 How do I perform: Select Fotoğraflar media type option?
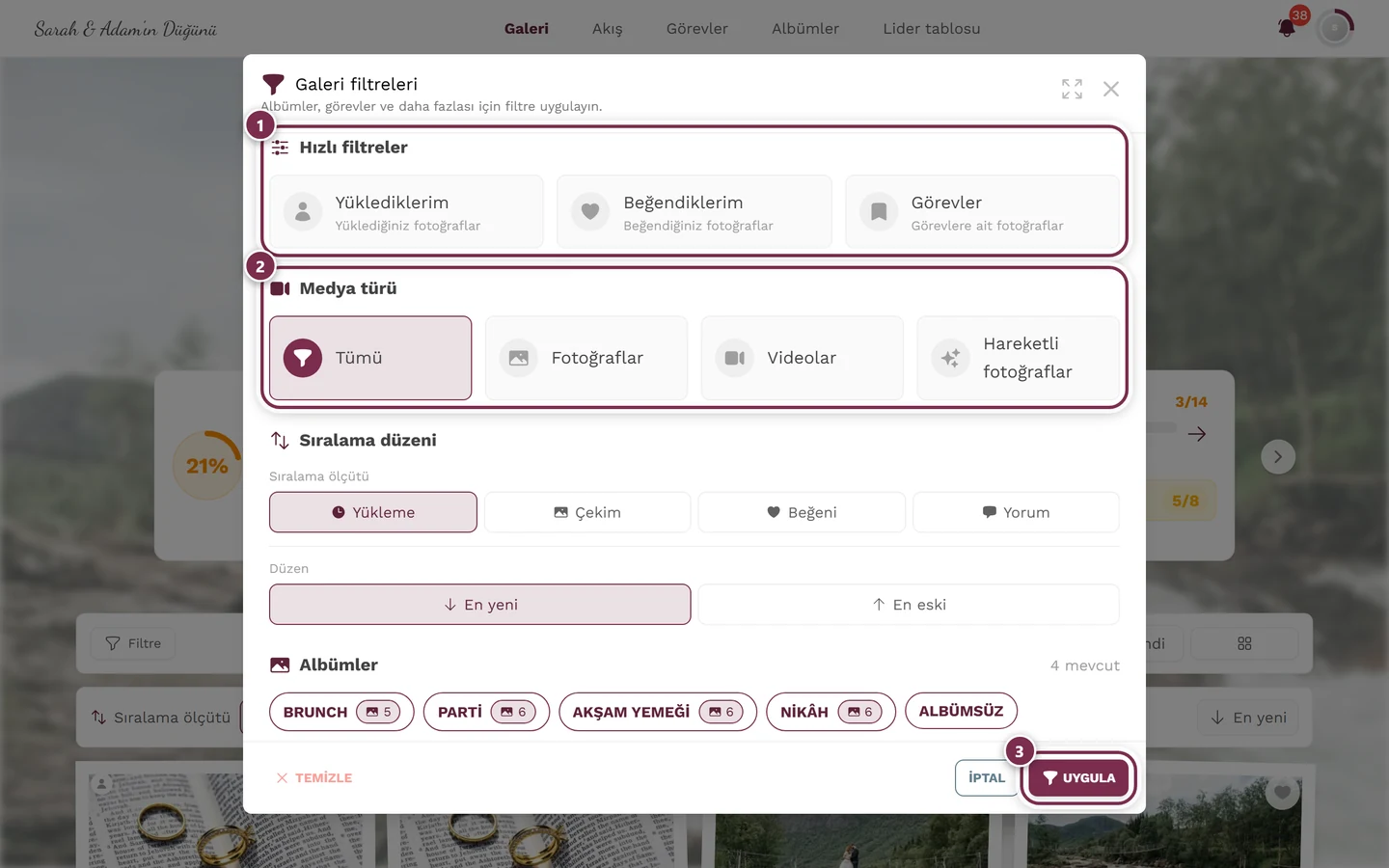586,358
